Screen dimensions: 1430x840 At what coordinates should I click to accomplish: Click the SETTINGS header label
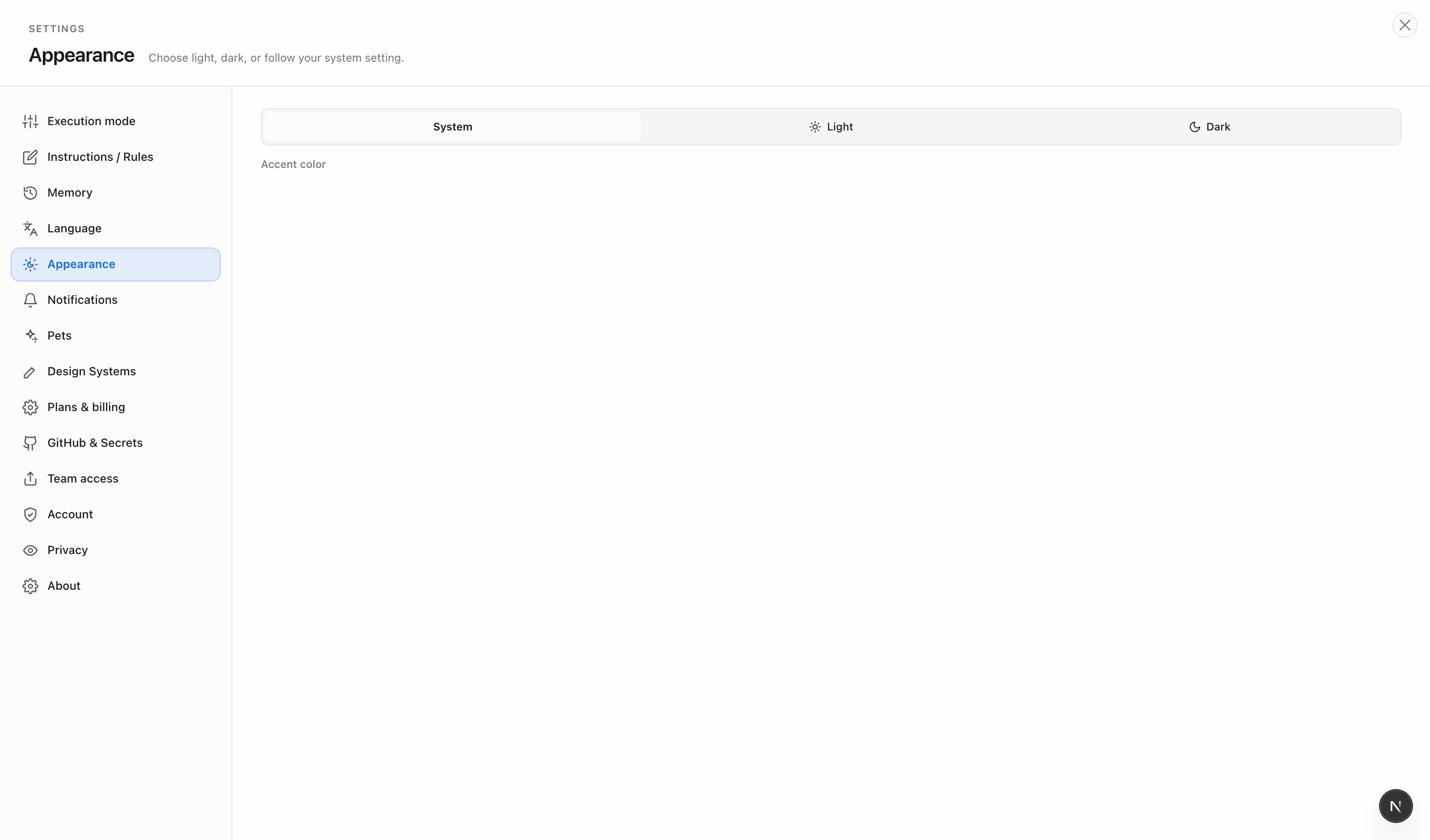[57, 29]
